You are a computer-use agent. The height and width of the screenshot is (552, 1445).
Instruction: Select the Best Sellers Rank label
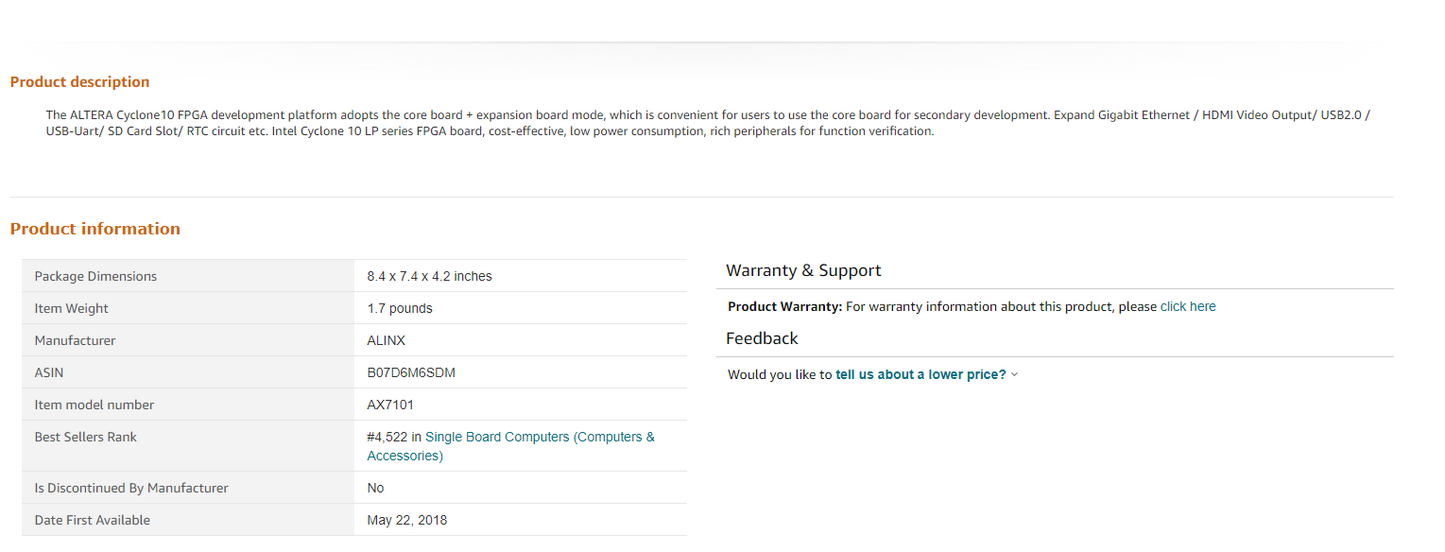[x=86, y=437]
